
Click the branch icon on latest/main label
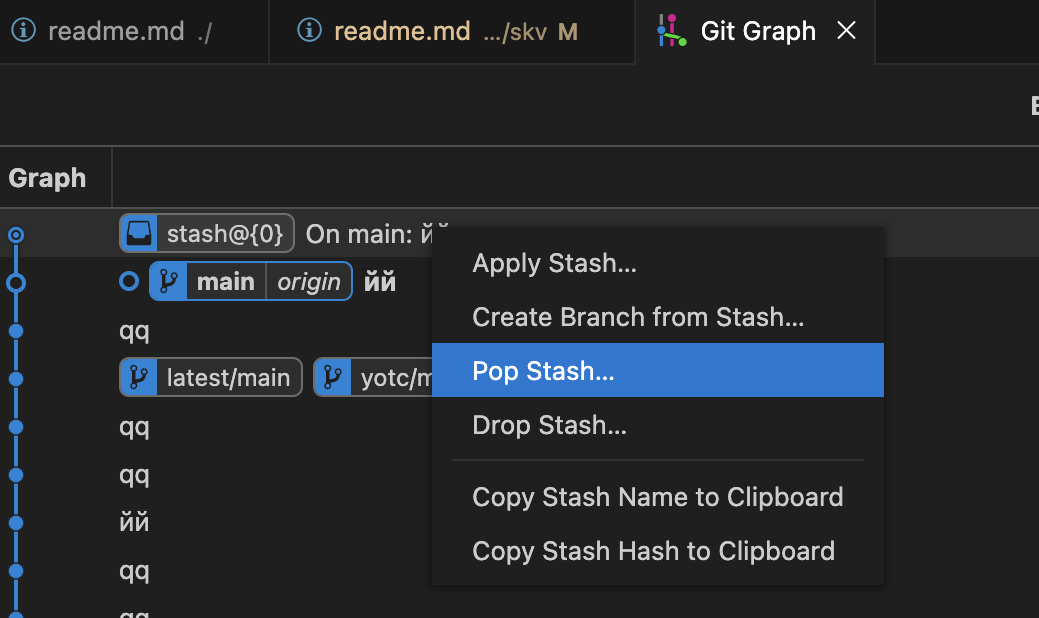click(139, 378)
